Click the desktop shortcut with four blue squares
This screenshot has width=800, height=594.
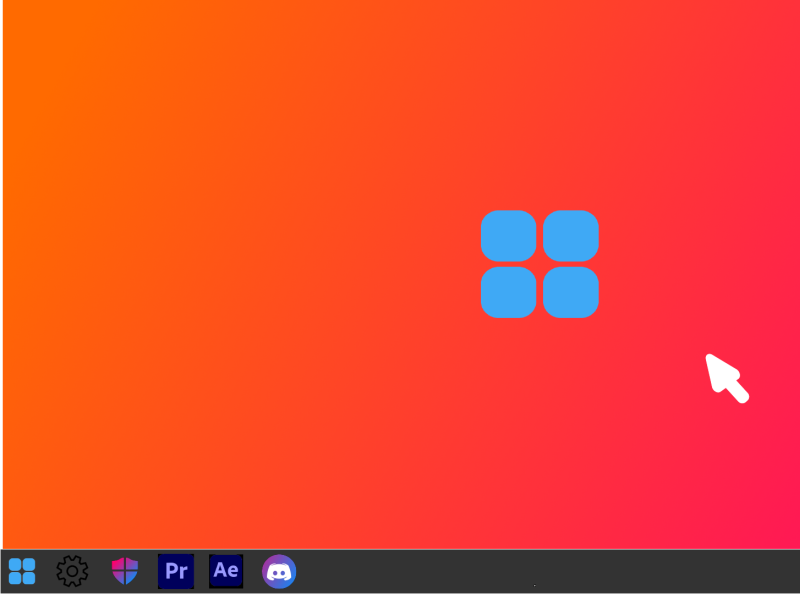[x=540, y=262]
